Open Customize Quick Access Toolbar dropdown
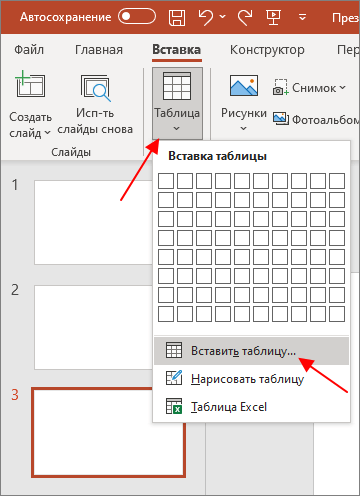 302,17
